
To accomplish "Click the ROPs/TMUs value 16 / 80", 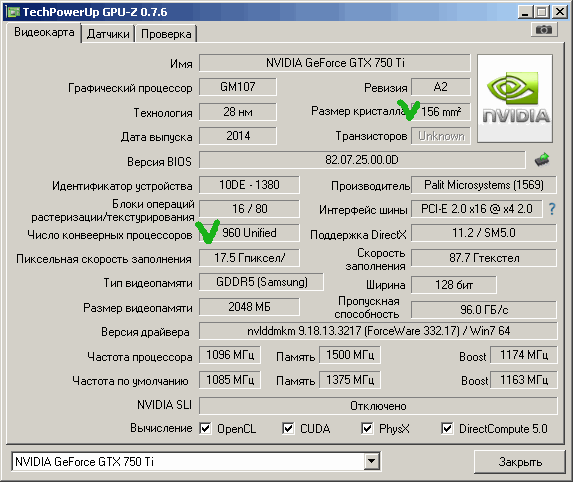I will pyautogui.click(x=249, y=209).
